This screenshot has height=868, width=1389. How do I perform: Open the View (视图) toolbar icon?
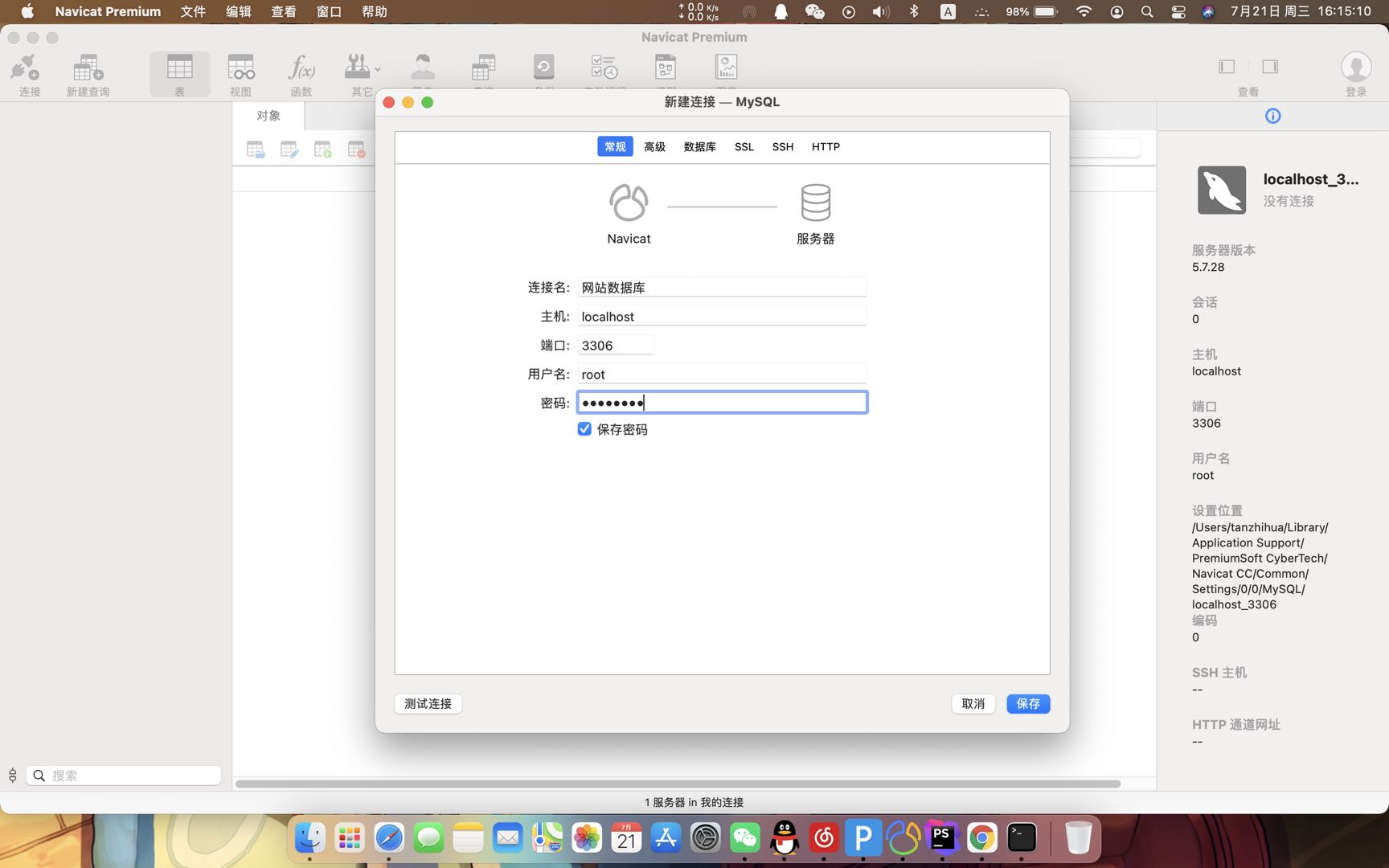240,68
